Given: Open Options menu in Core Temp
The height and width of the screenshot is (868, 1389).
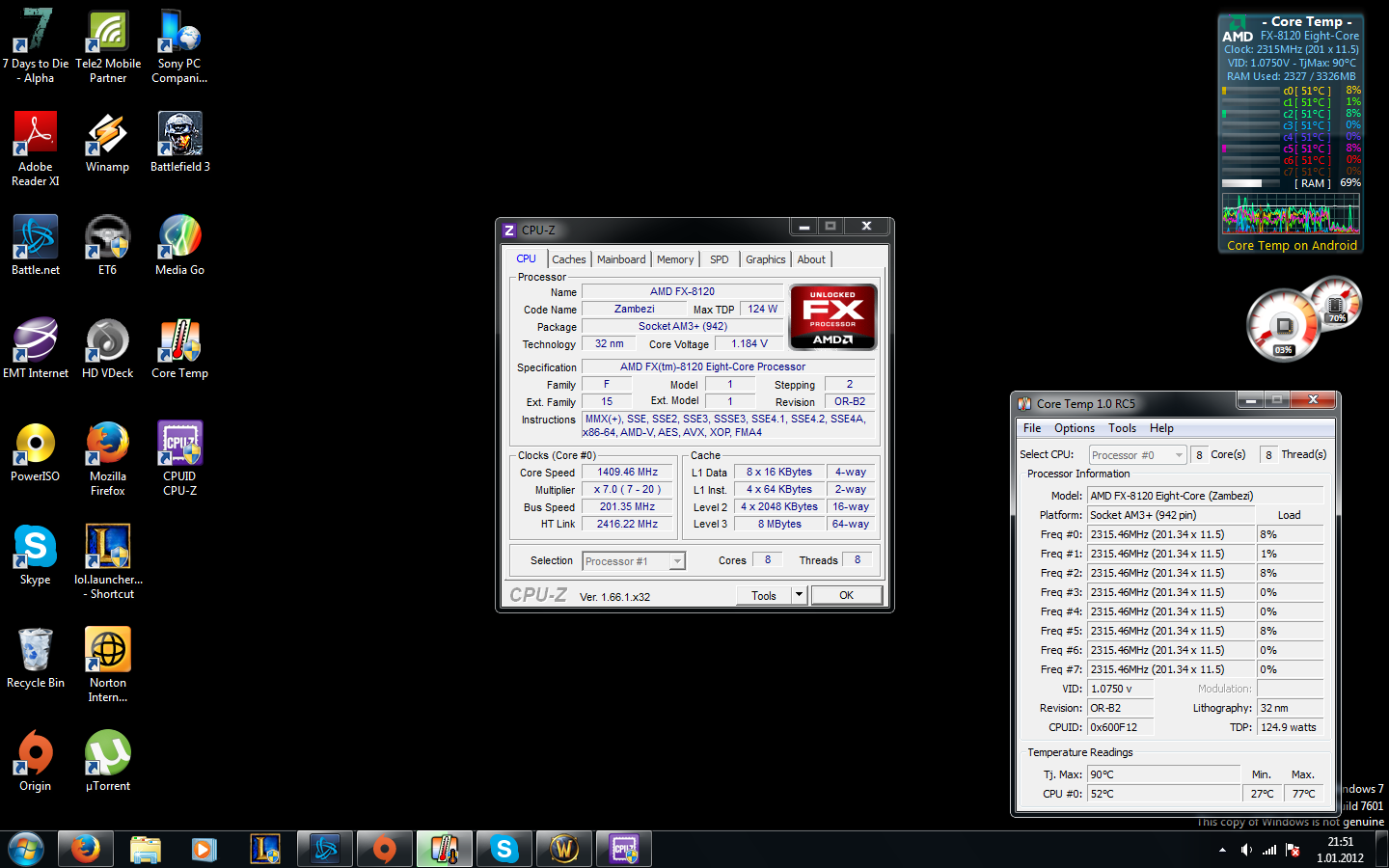Looking at the screenshot, I should (x=1075, y=428).
